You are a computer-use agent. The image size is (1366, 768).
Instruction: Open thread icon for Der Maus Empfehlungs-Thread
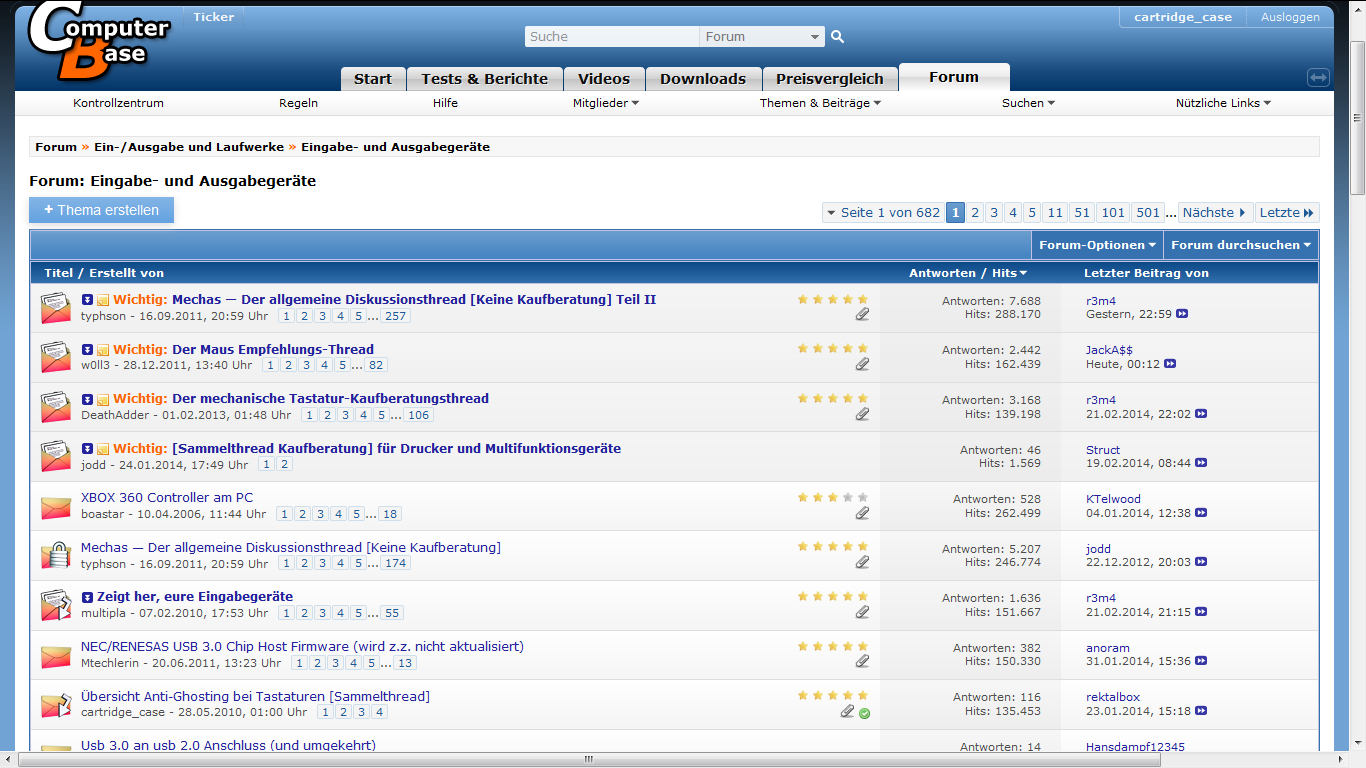coord(55,357)
